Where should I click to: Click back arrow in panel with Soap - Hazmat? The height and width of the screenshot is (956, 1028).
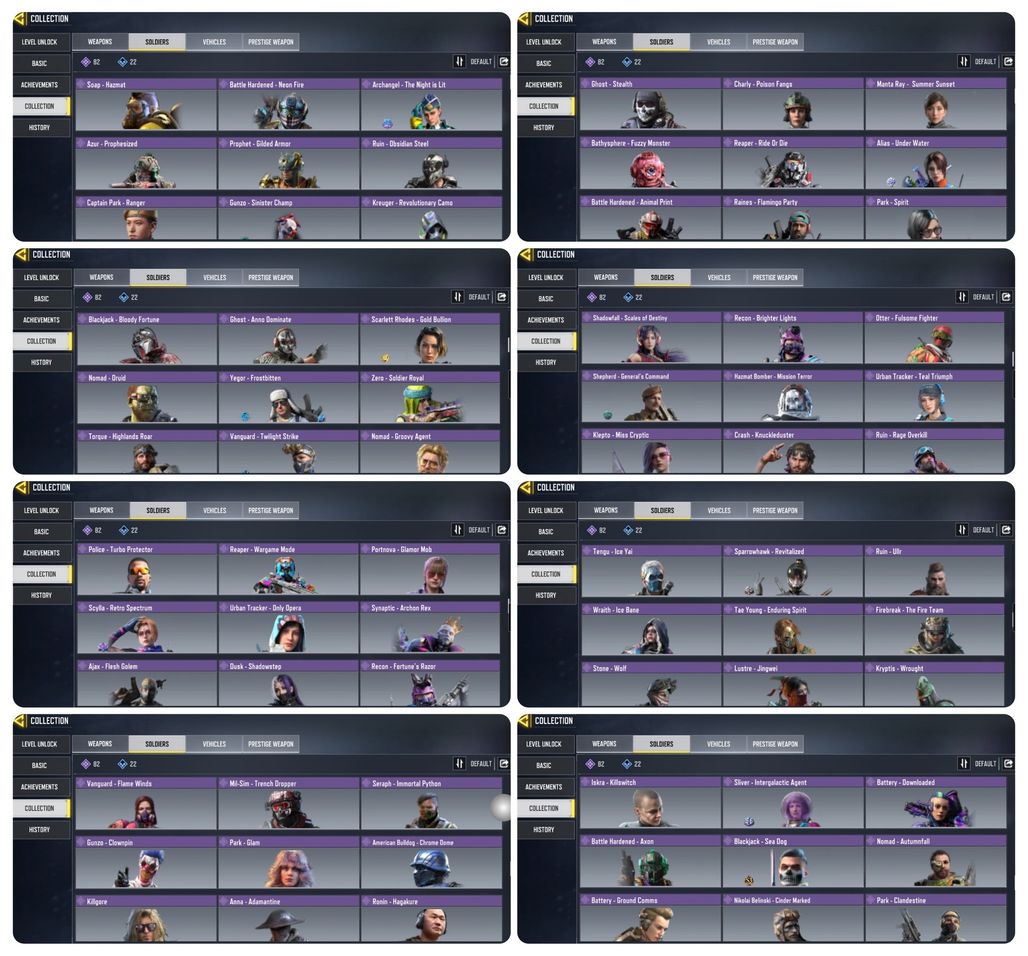(x=20, y=18)
